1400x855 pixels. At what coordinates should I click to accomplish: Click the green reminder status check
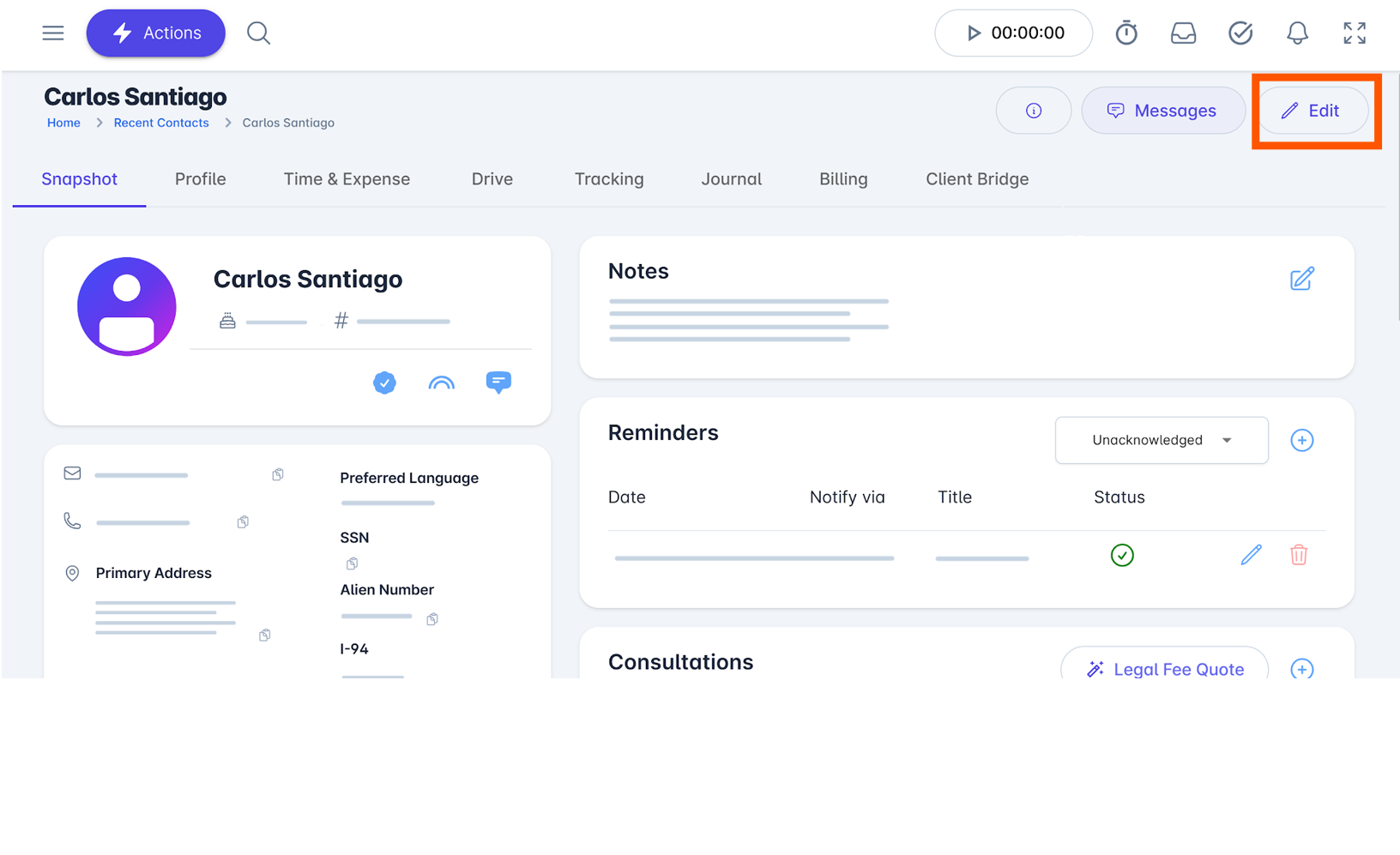(1122, 556)
